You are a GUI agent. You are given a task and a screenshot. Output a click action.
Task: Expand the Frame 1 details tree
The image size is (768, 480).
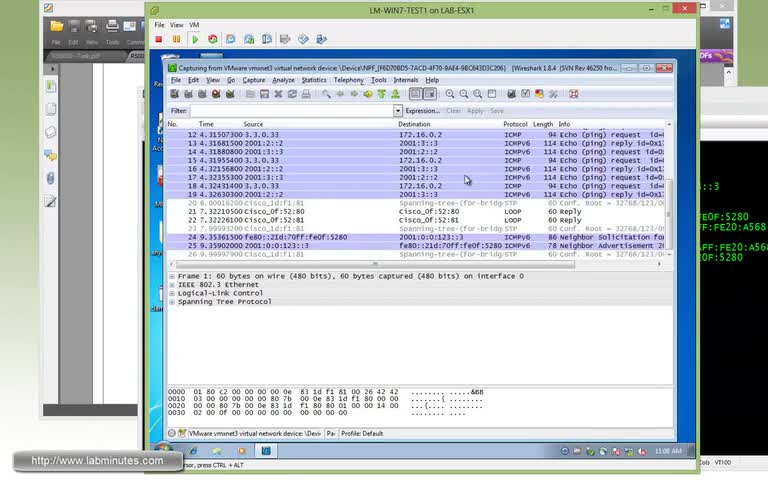(172, 276)
